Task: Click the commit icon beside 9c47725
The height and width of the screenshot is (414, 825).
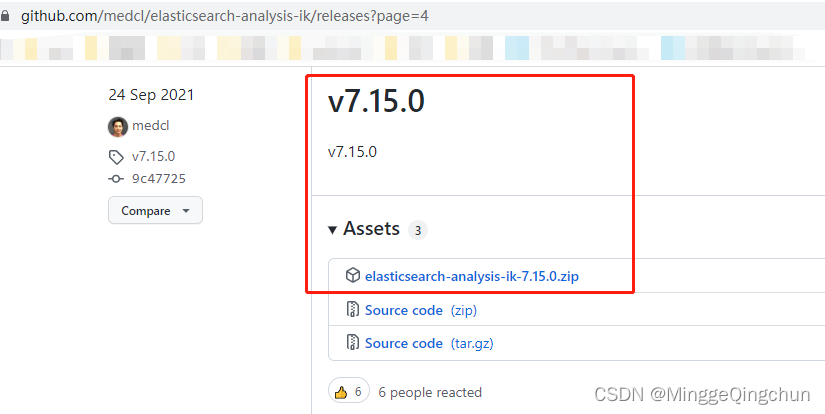Action: click(x=116, y=179)
